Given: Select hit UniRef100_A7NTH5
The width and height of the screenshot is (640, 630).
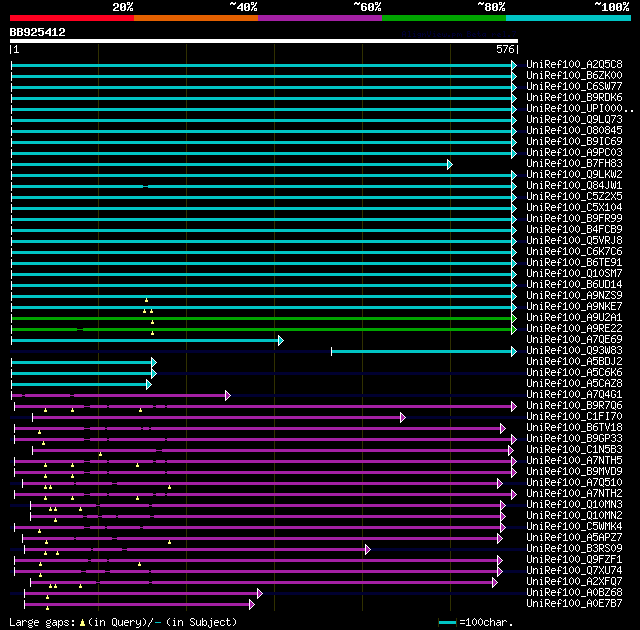Looking at the screenshot, I should [x=574, y=461].
